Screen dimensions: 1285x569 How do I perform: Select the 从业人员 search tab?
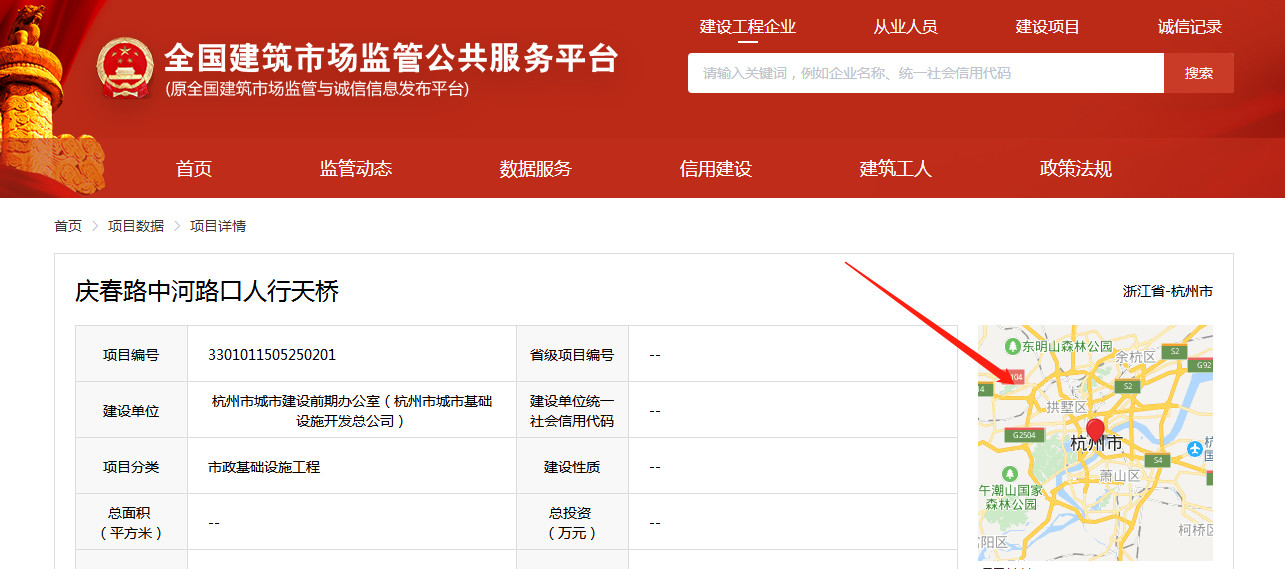coord(905,27)
